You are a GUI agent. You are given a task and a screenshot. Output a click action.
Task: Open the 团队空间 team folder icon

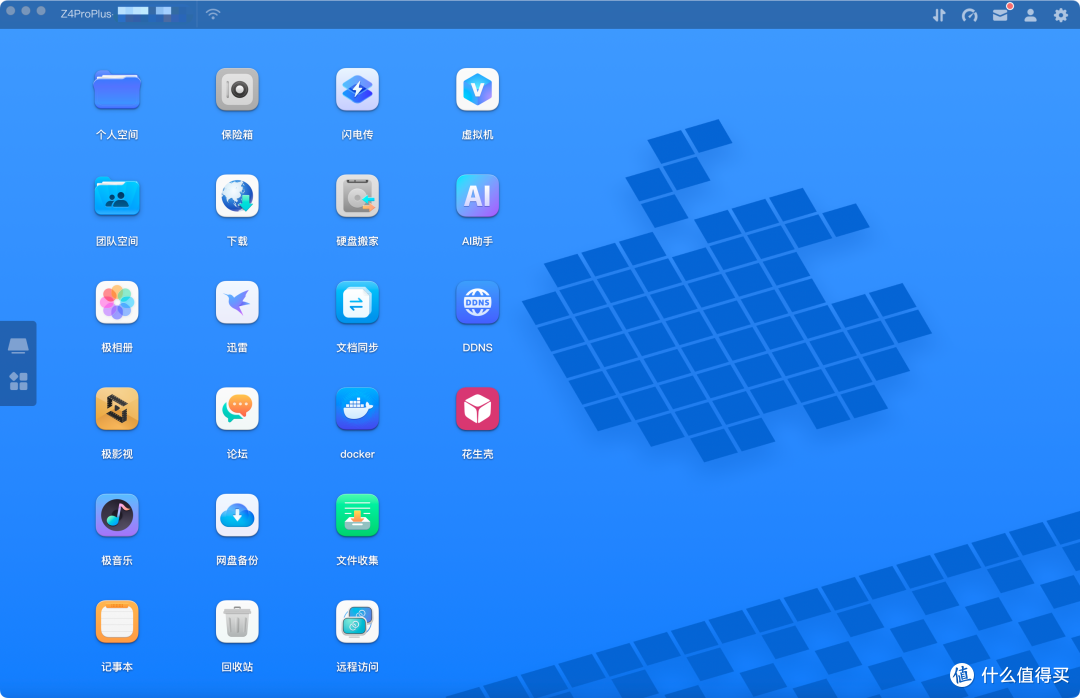pos(117,196)
